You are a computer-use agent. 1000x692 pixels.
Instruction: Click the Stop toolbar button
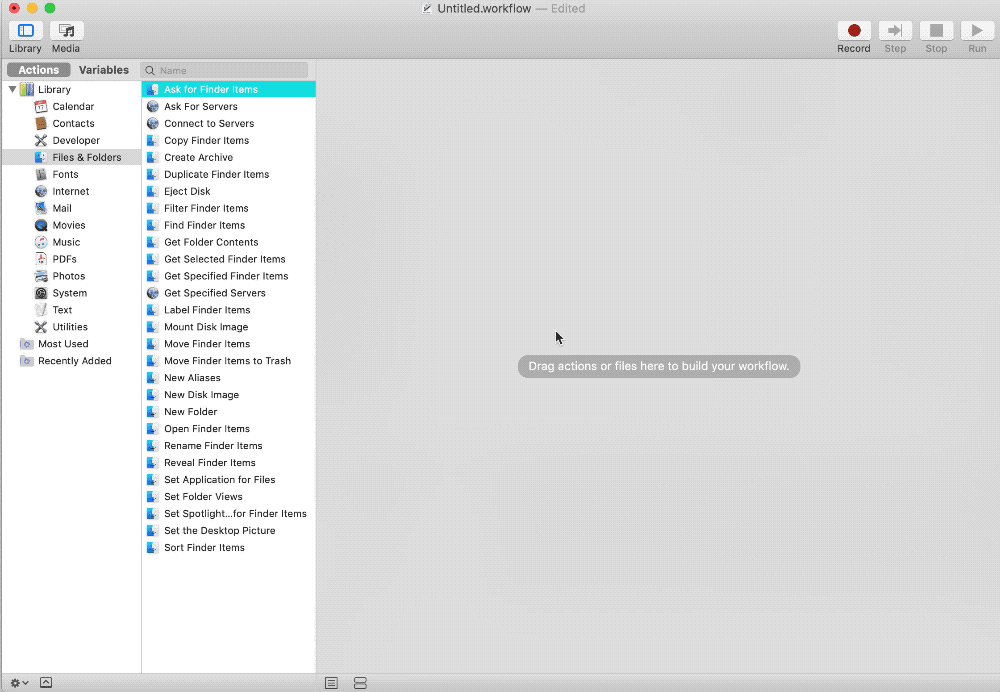[x=936, y=31]
